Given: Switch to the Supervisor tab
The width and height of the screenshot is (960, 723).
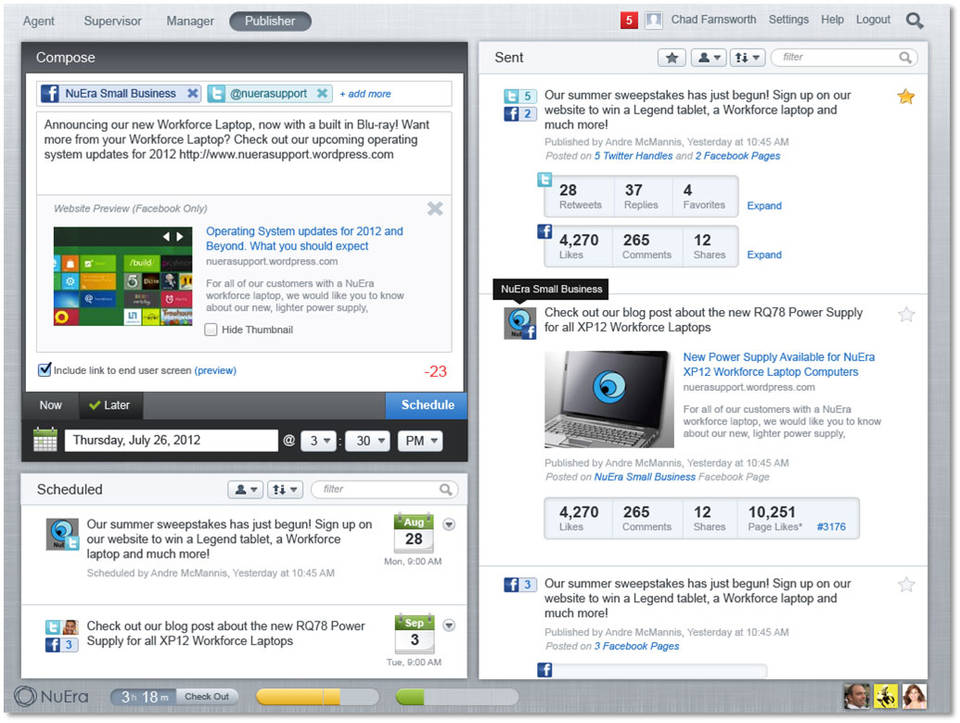Looking at the screenshot, I should click(x=112, y=21).
